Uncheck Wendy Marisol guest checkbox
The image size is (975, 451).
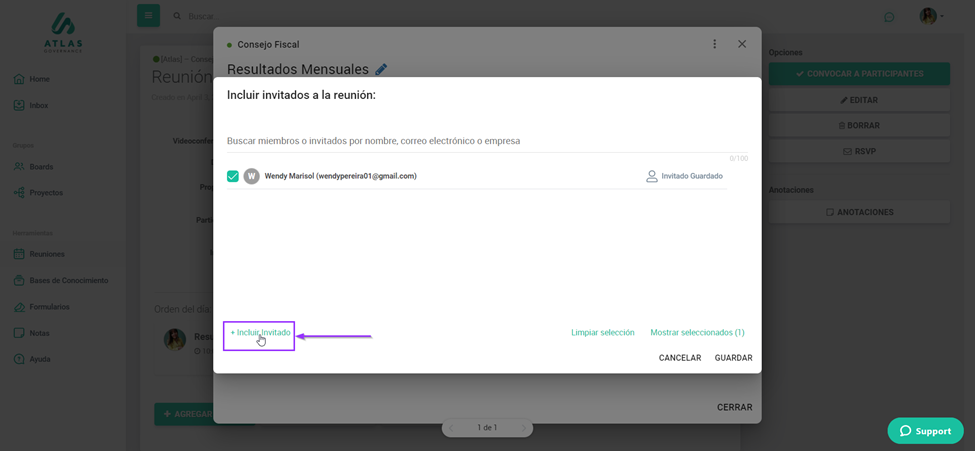click(233, 176)
